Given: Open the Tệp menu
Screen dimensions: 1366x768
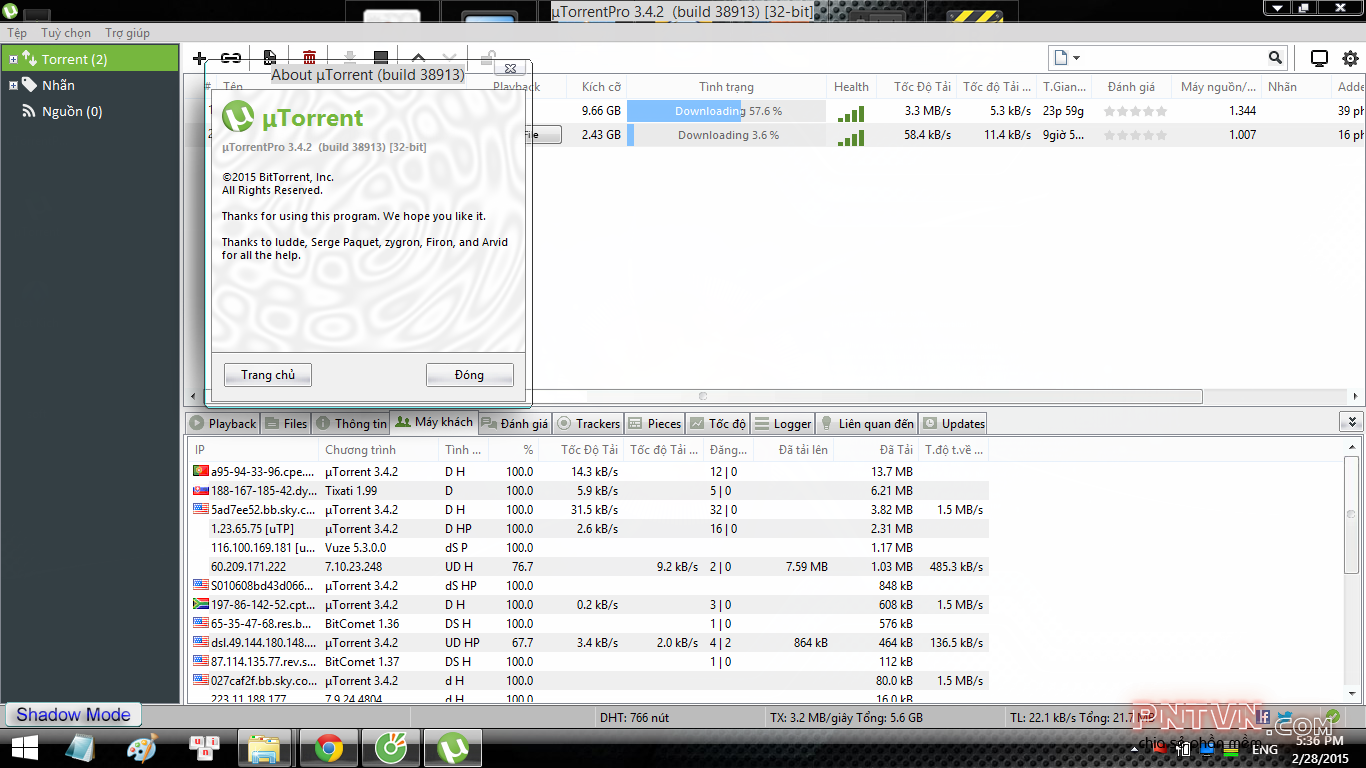Looking at the screenshot, I should (x=17, y=33).
